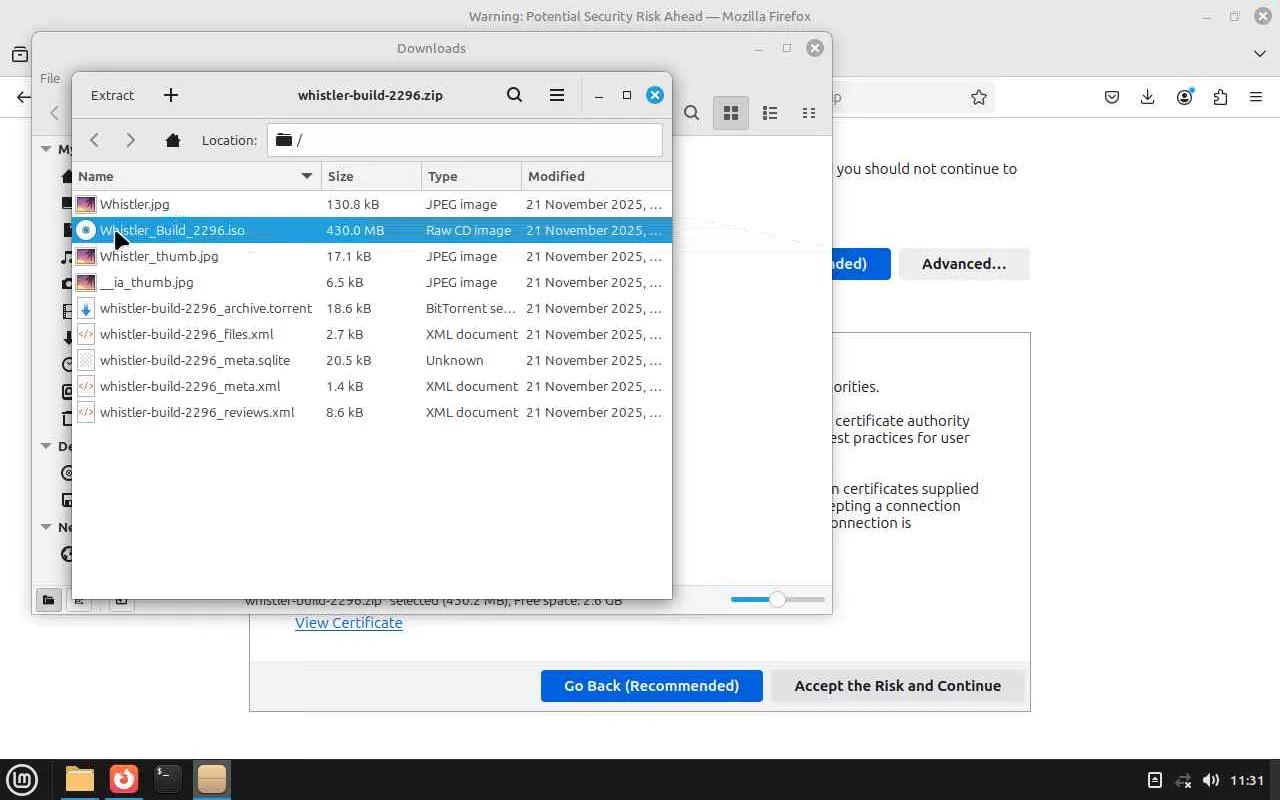
Task: Open Terminal from the taskbar
Action: pos(168,780)
